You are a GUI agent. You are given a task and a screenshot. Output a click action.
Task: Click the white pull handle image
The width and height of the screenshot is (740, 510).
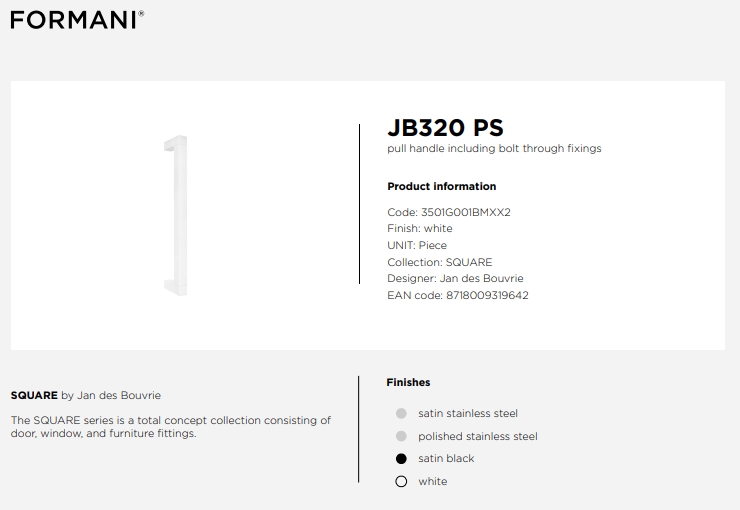[176, 216]
